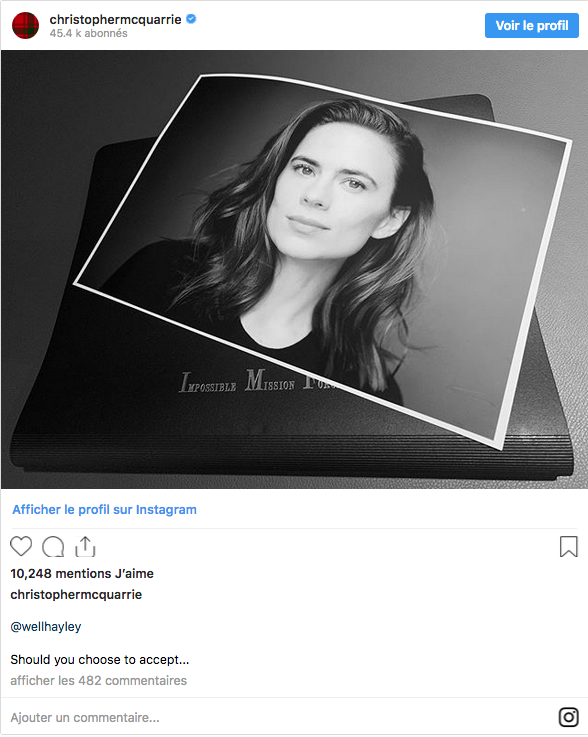Viewport: 588px width, 737px height.
Task: Save the post with bookmark icon
Action: 568,547
